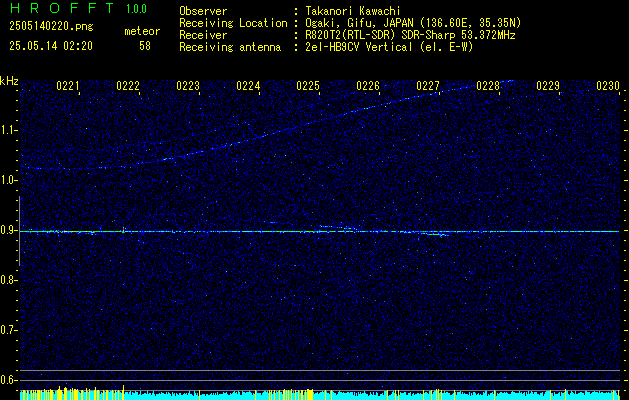This screenshot has width=629, height=400.
Task: Click the yellow level bars at bottom left
Action: coord(70,394)
